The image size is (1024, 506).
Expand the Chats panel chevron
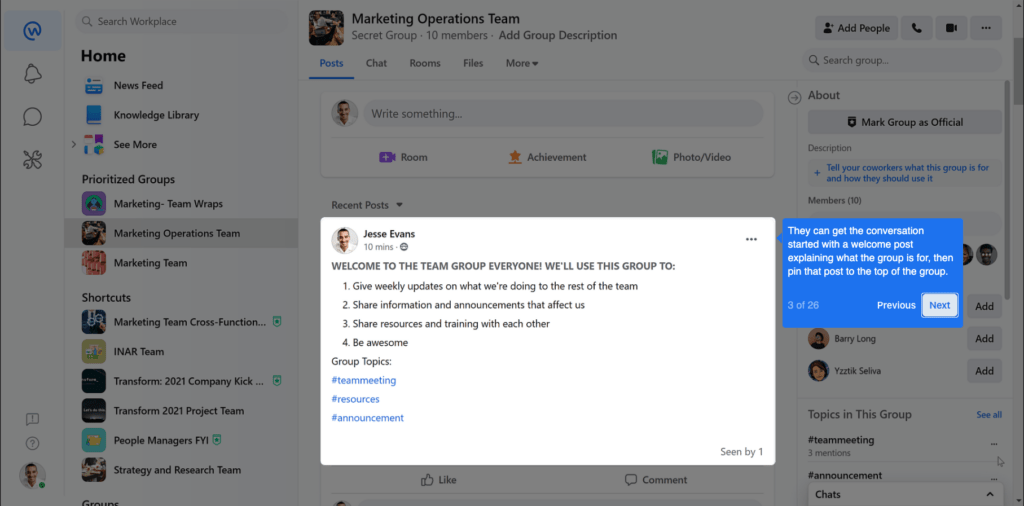coord(990,494)
